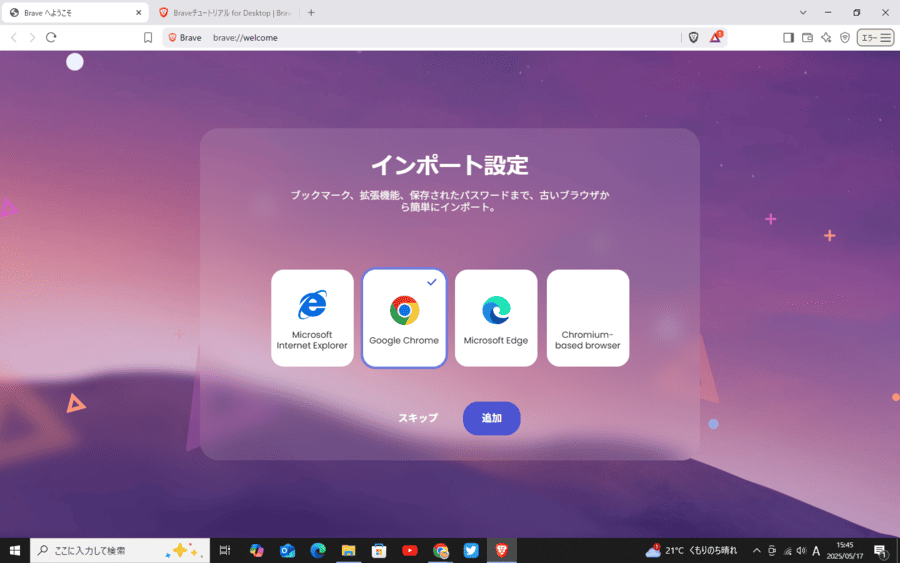Bookmark this page with the bookmark icon
Screen dimensions: 900x563
[x=148, y=37]
